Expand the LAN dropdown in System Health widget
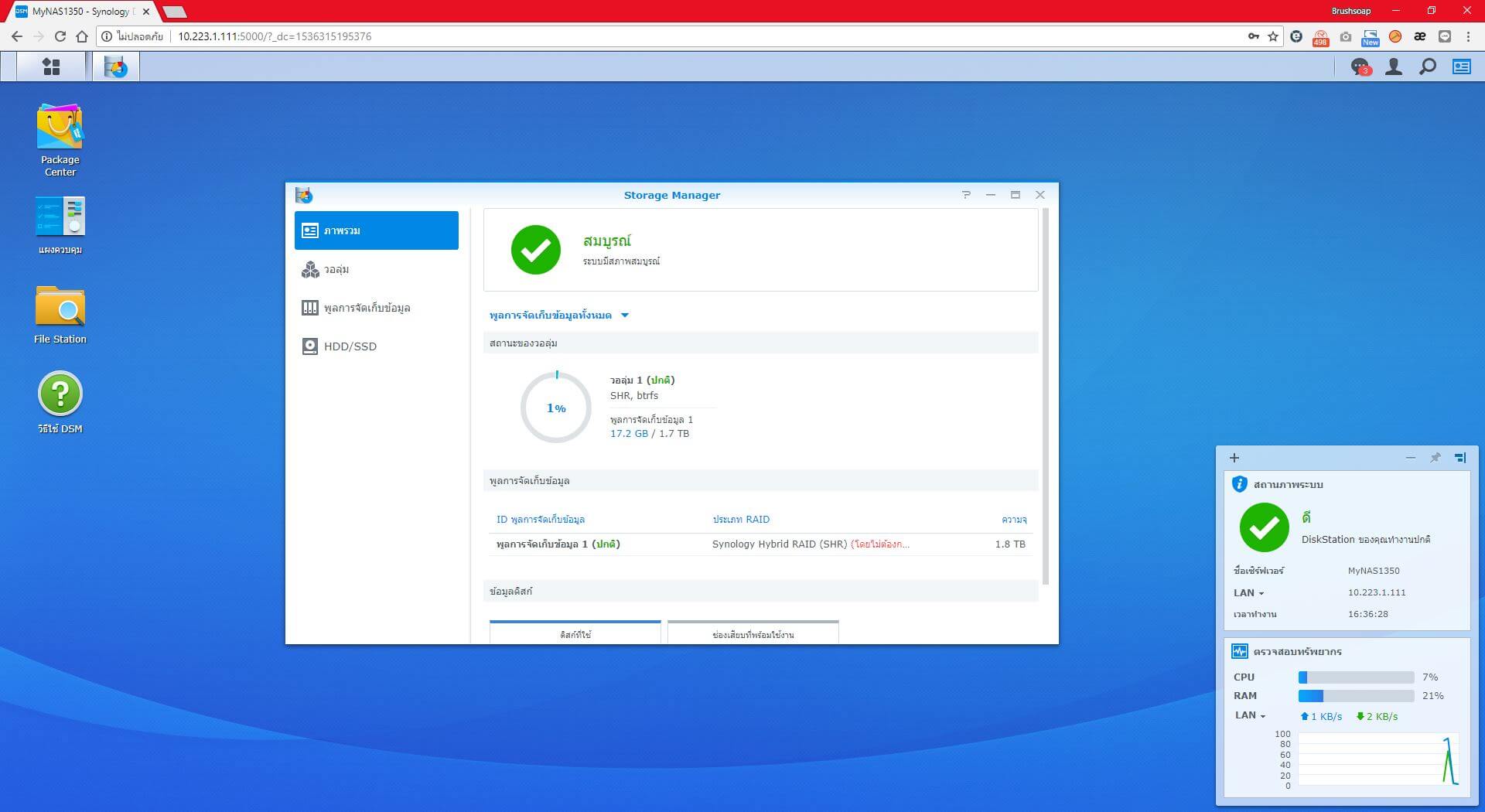 tap(1248, 593)
